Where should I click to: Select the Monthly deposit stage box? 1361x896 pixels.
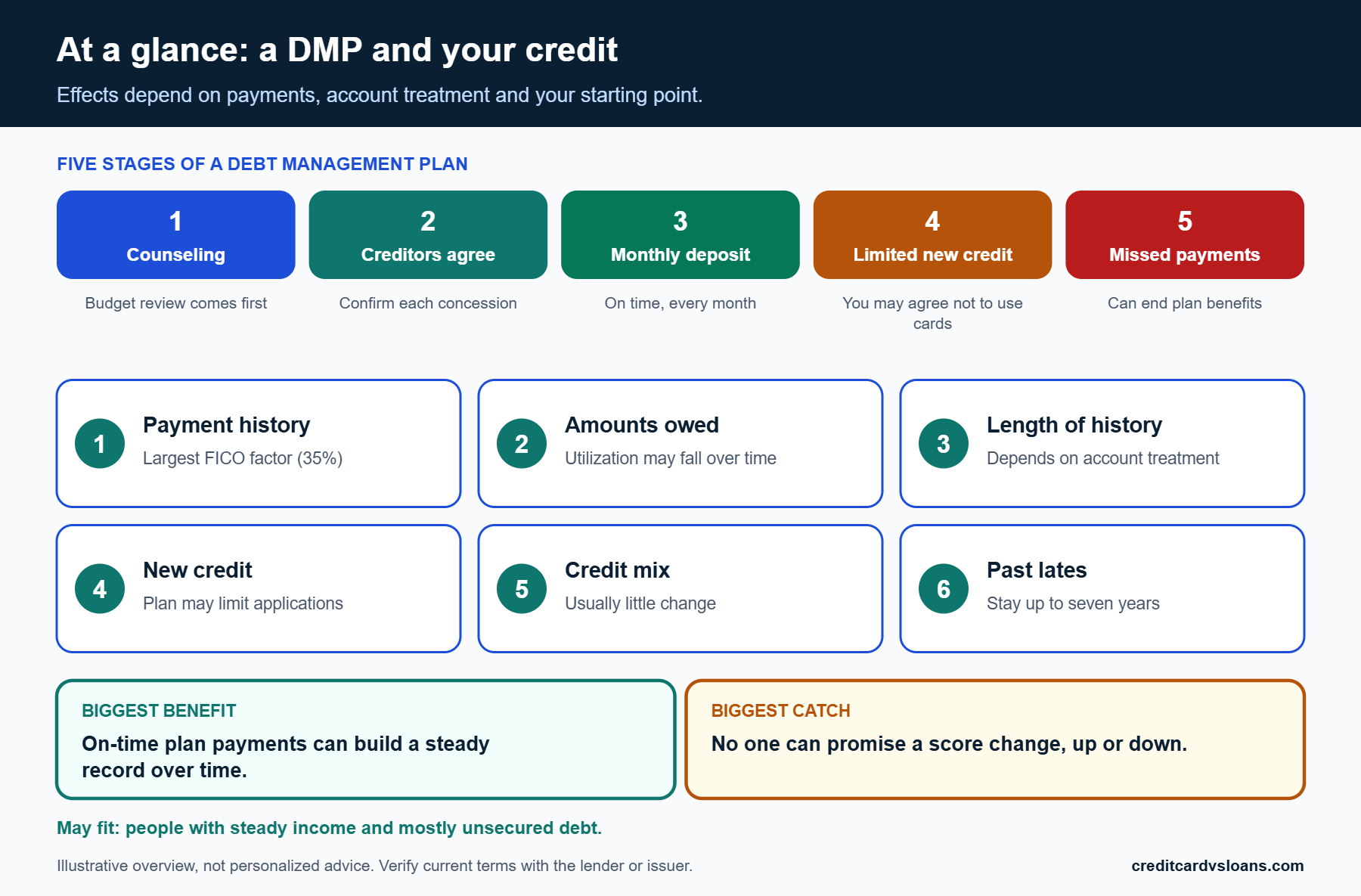(680, 234)
